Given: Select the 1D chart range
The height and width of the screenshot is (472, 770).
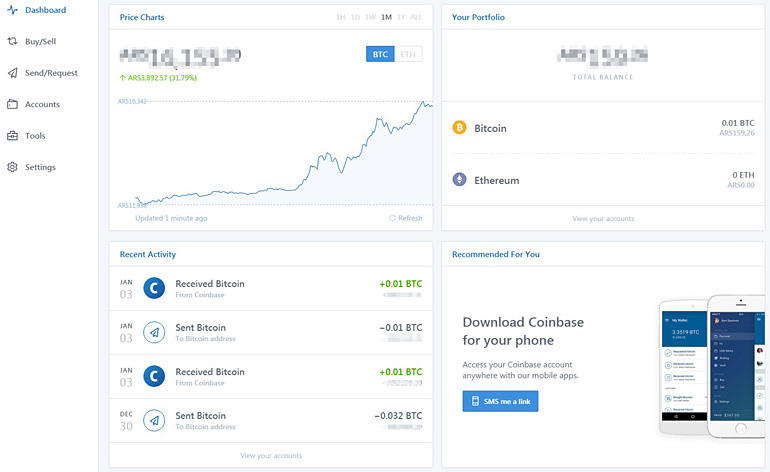Looking at the screenshot, I should coord(356,17).
